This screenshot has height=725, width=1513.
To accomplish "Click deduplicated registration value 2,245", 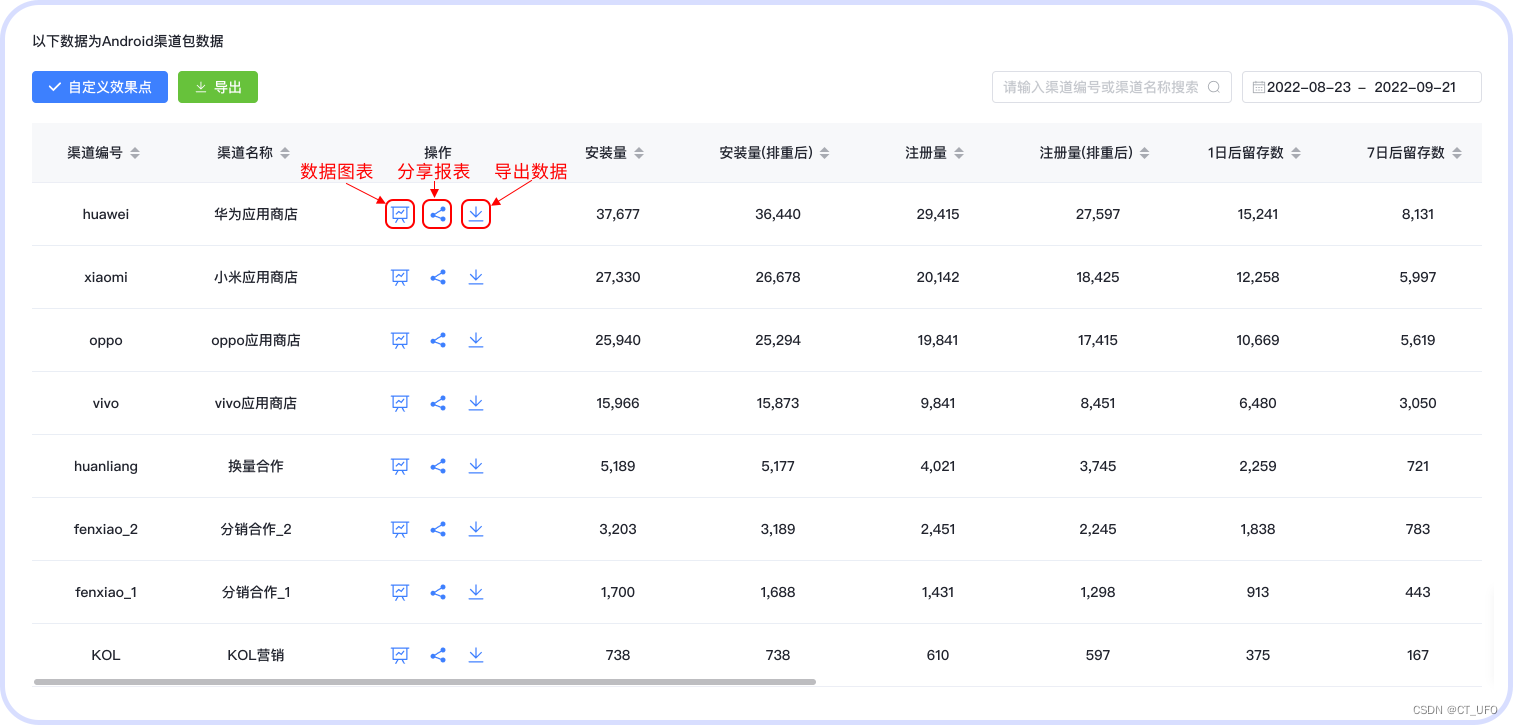I will point(1098,529).
